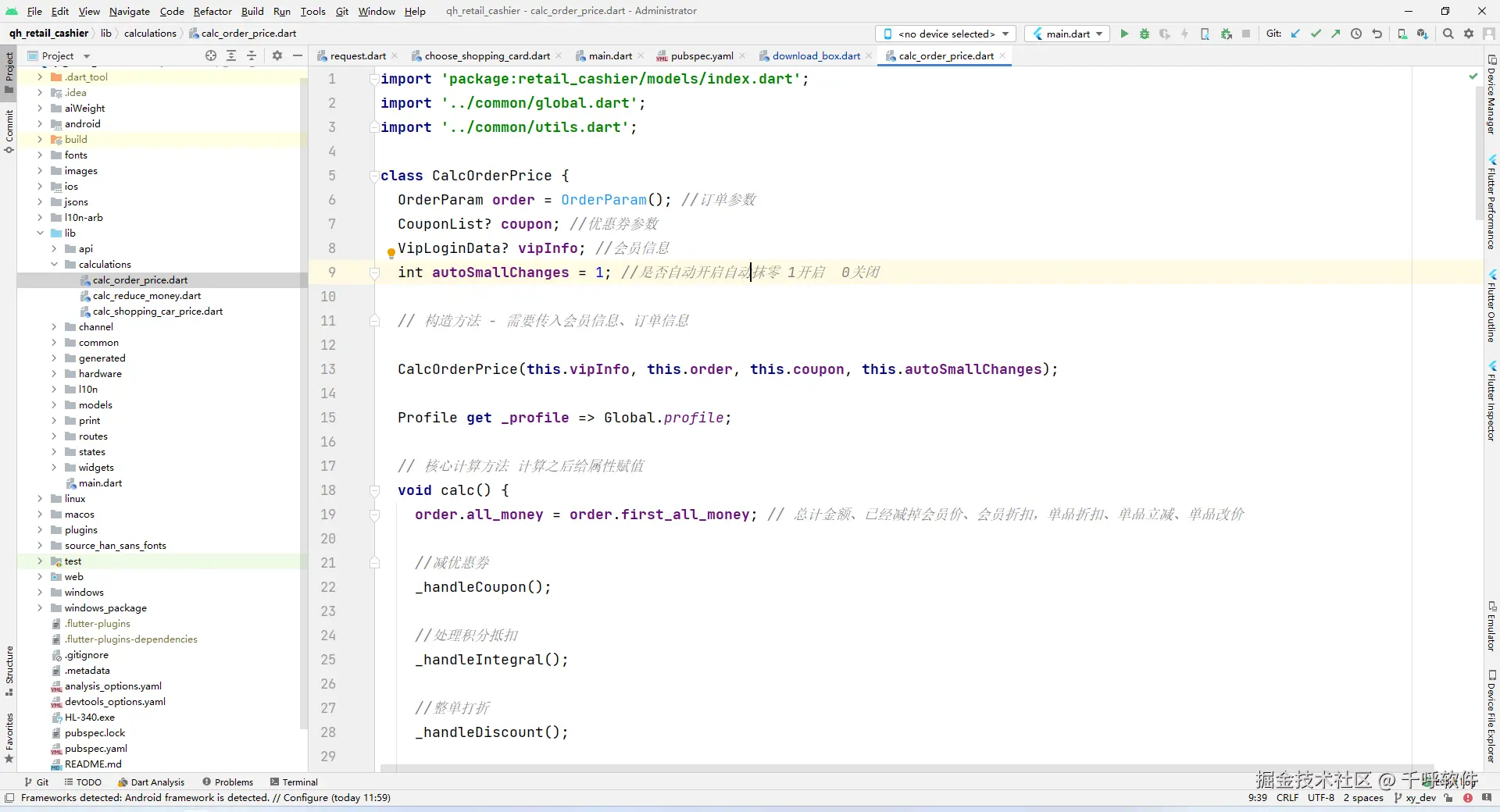This screenshot has height=812, width=1500.
Task: Toggle the Emulator side panel
Action: (1491, 626)
